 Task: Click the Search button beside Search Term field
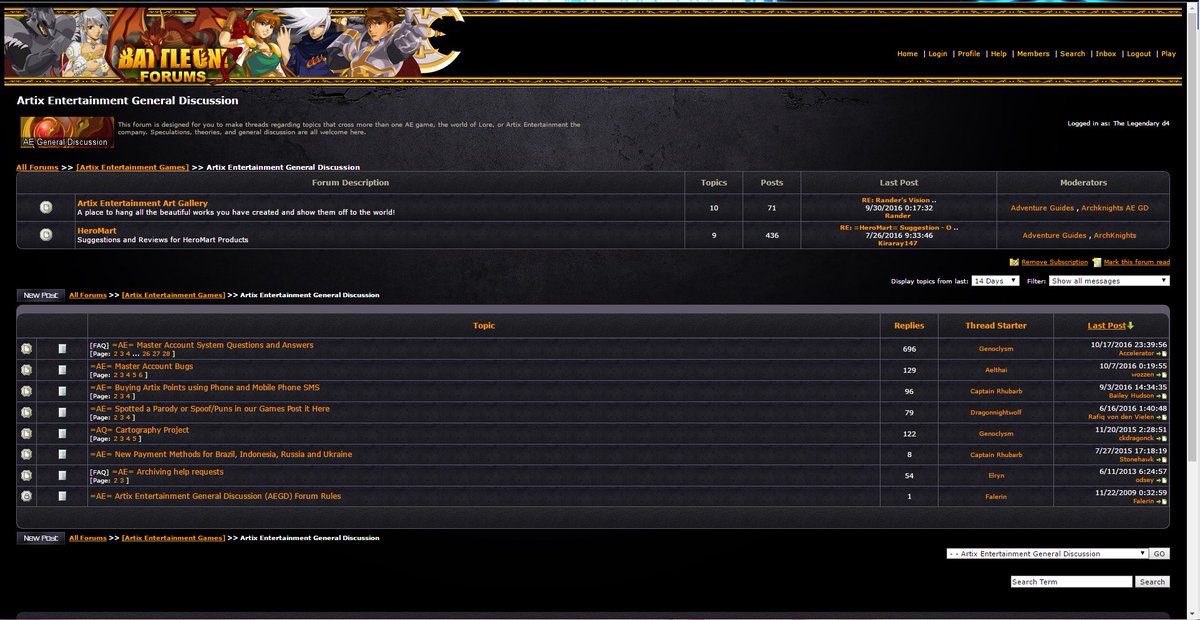pyautogui.click(x=1153, y=581)
